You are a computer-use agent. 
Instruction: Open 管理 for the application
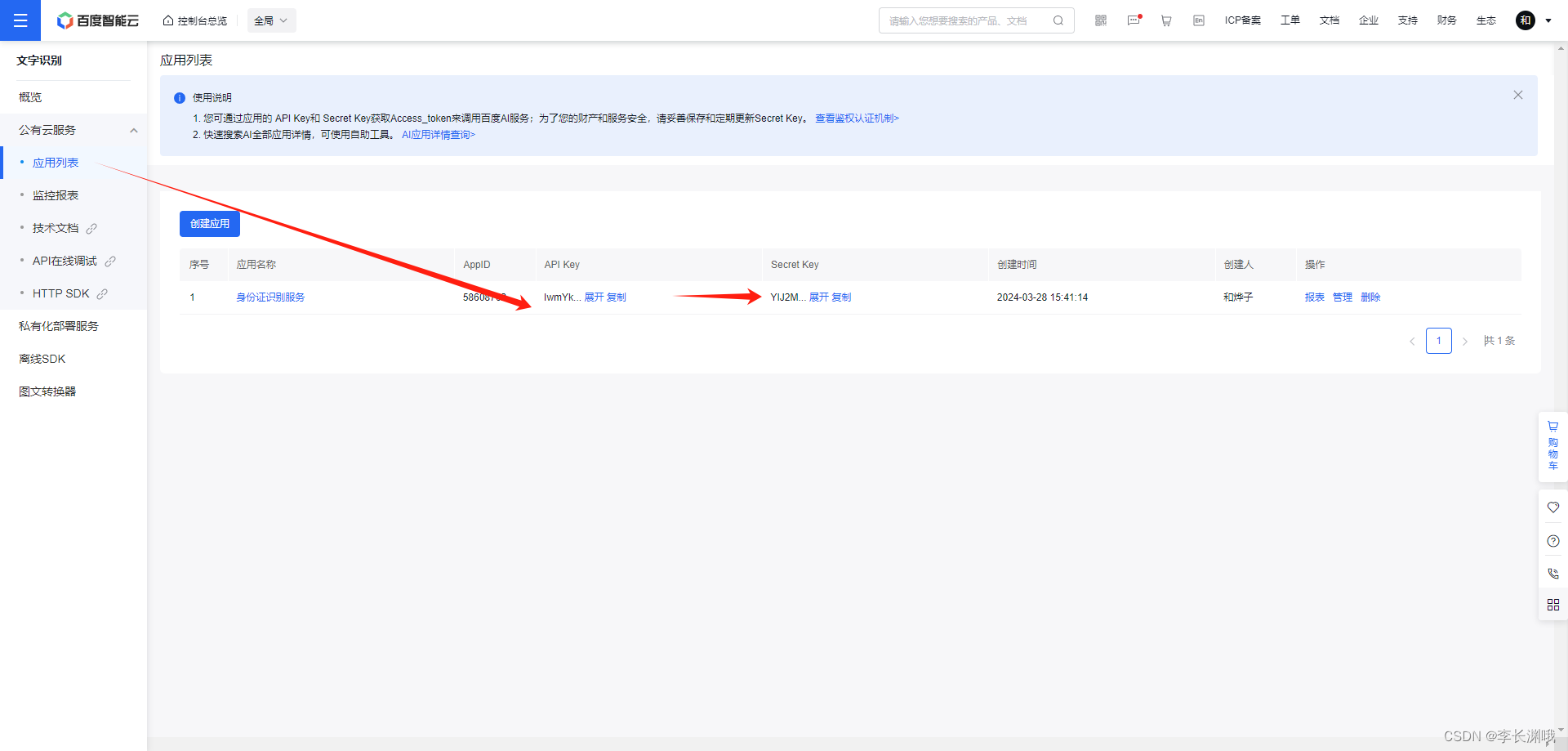(1343, 297)
